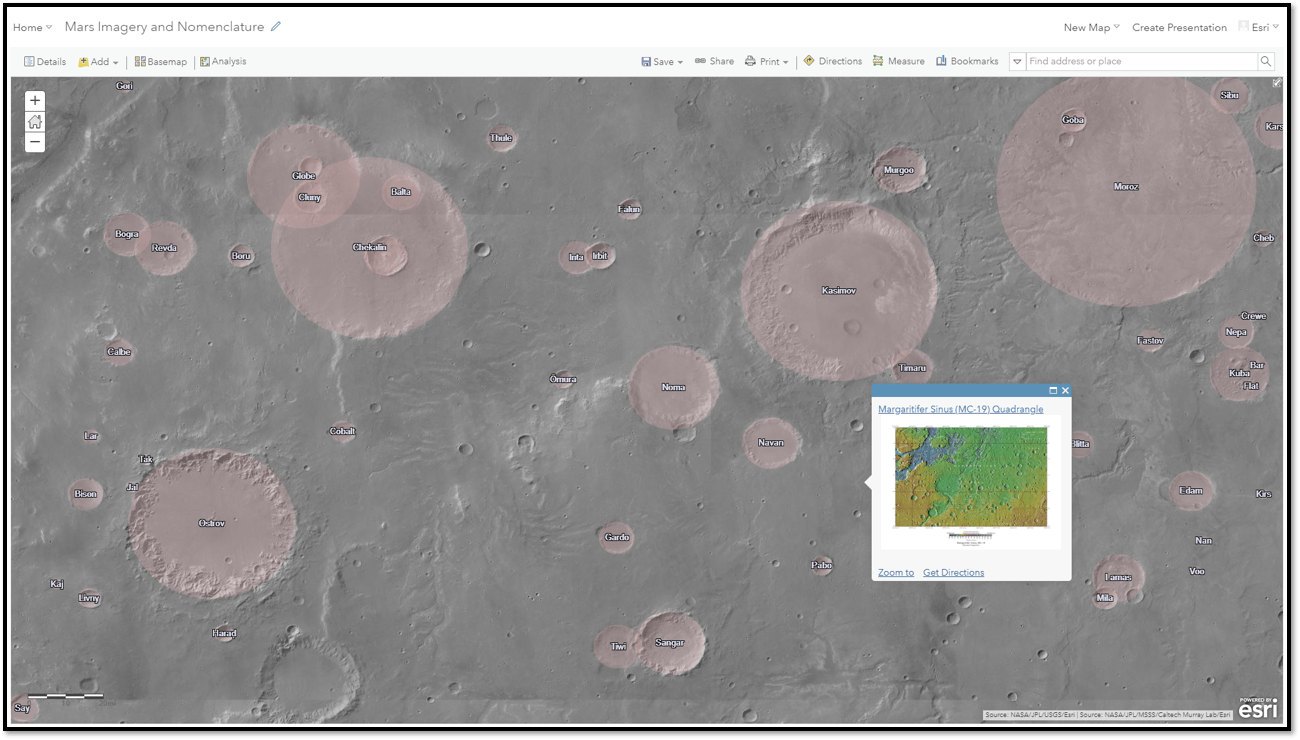Click the Lamas crater label
Viewport: 1300px width, 740px height.
click(x=1118, y=577)
